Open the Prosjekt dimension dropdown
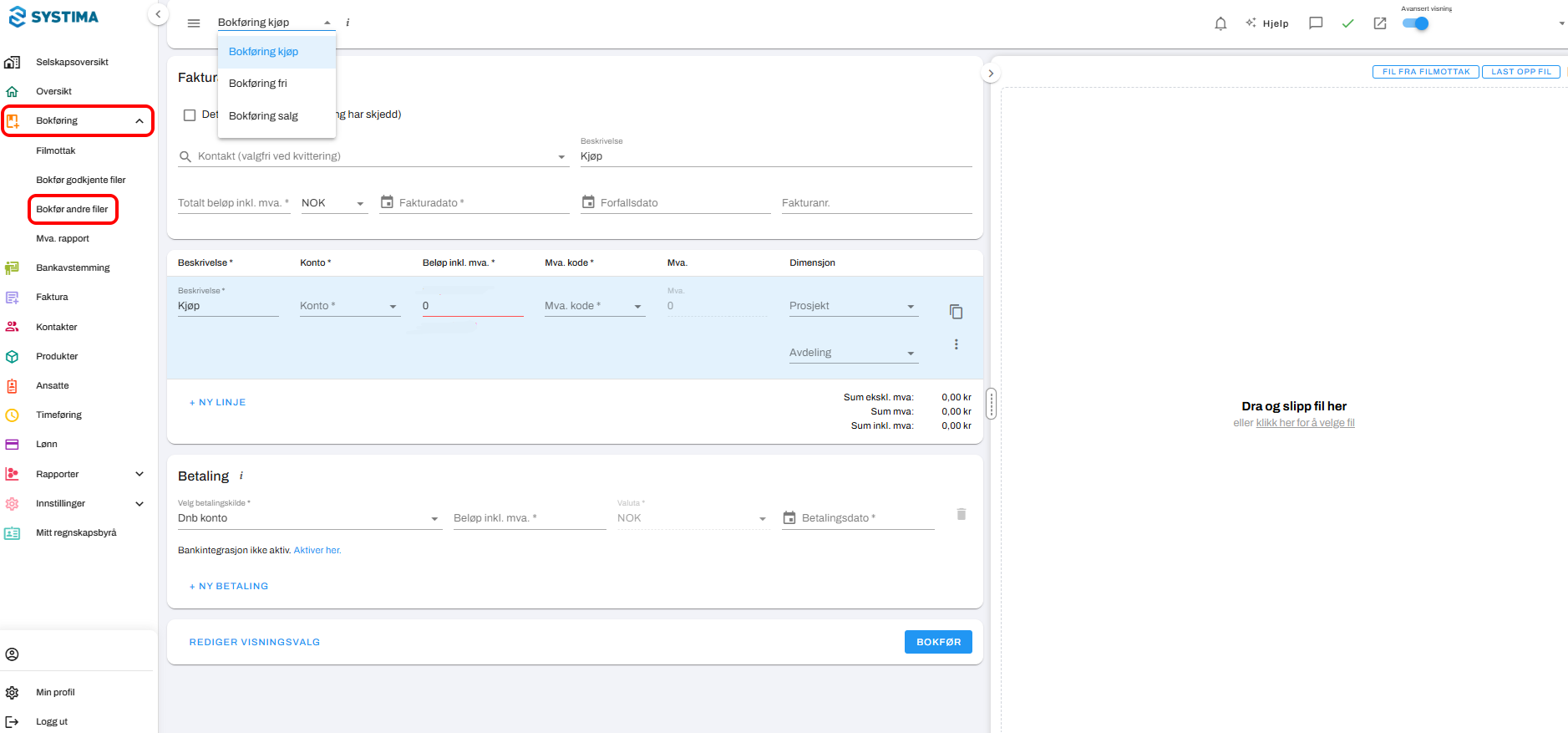Viewport: 1568px width, 733px height. (854, 306)
